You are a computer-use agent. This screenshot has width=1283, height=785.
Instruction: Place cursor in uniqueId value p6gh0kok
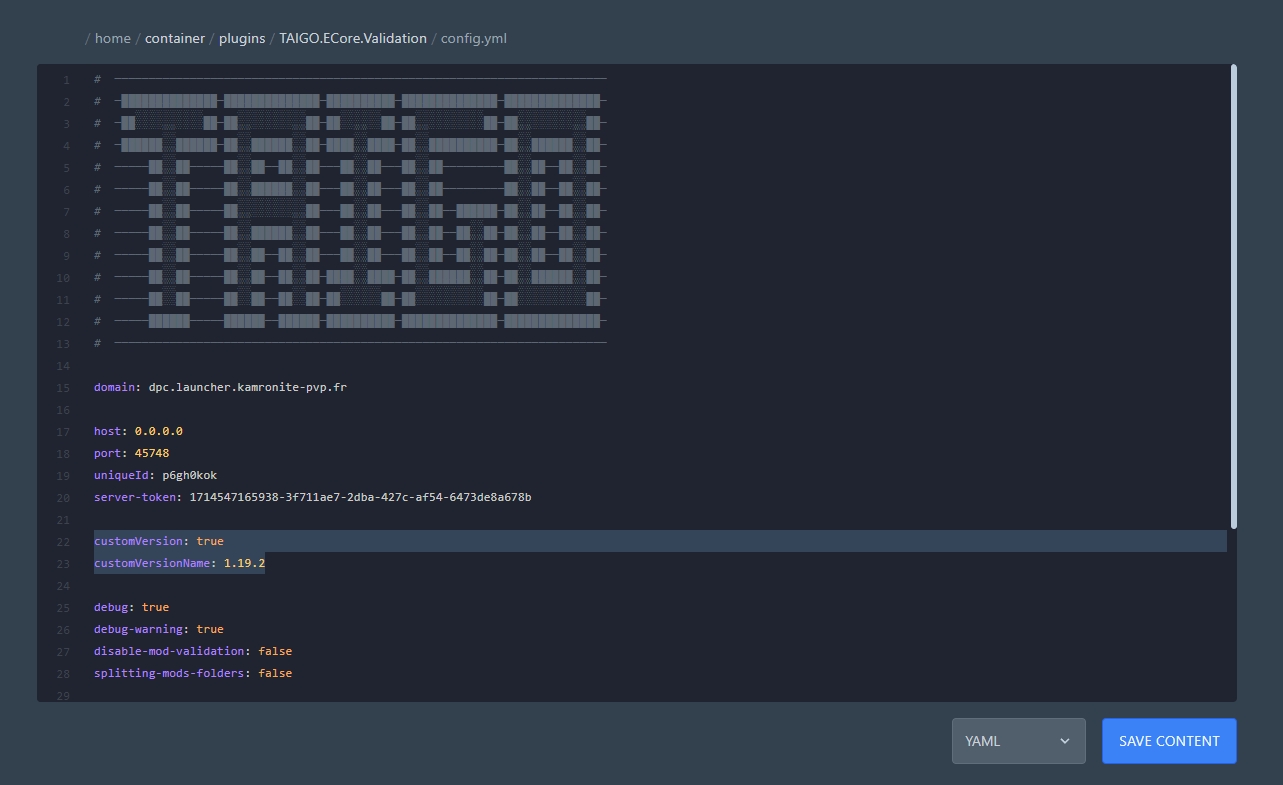(x=189, y=475)
